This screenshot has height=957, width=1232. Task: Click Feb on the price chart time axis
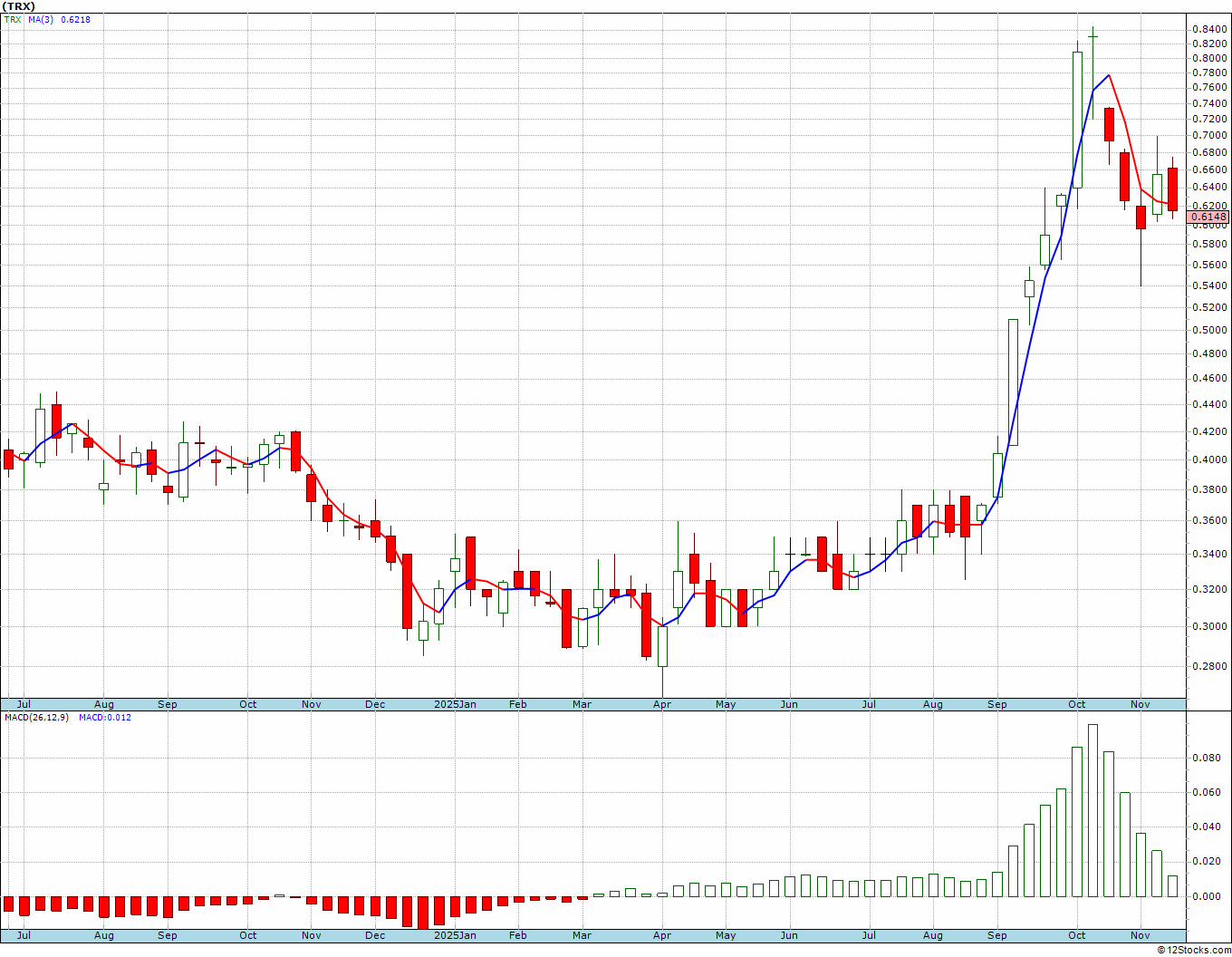[x=518, y=704]
